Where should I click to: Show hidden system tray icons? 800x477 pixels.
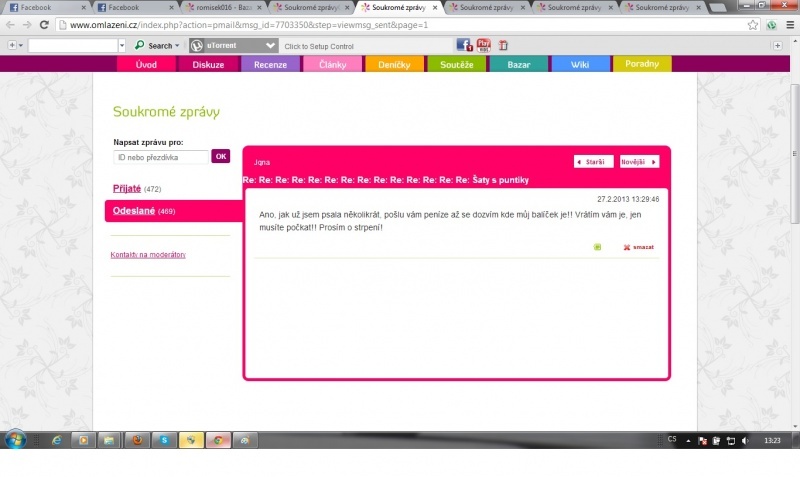click(689, 440)
